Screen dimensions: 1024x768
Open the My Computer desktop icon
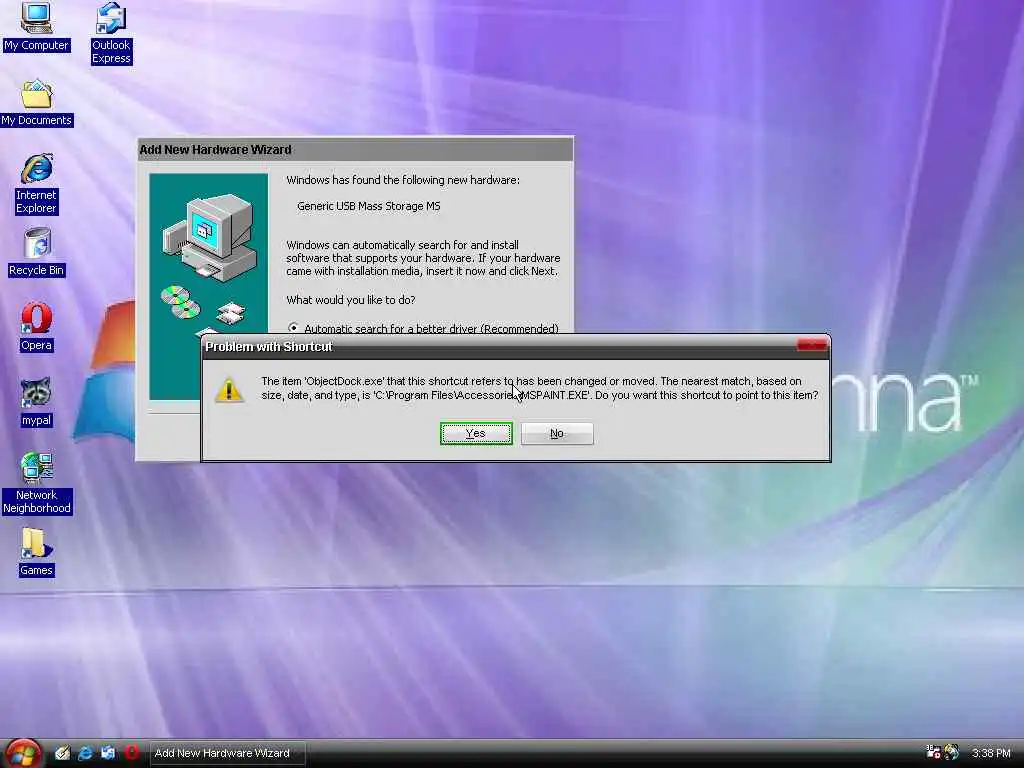click(x=36, y=26)
